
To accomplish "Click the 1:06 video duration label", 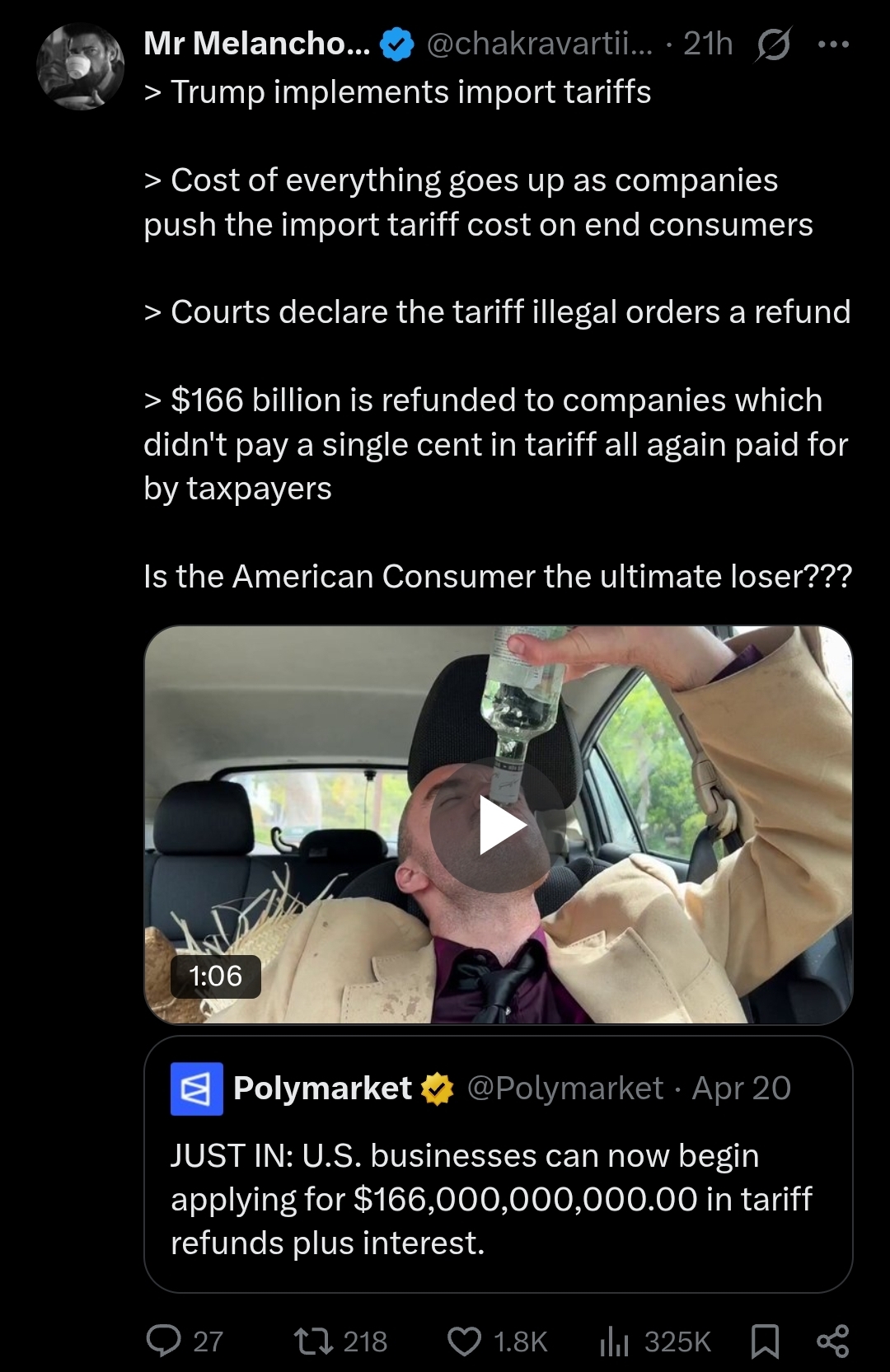I will tap(216, 976).
